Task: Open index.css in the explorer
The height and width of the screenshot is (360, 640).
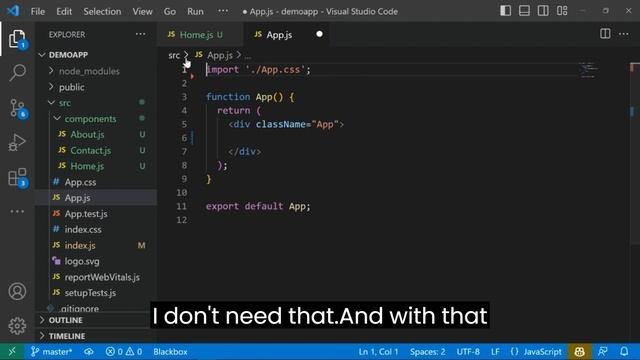Action: click(83, 229)
